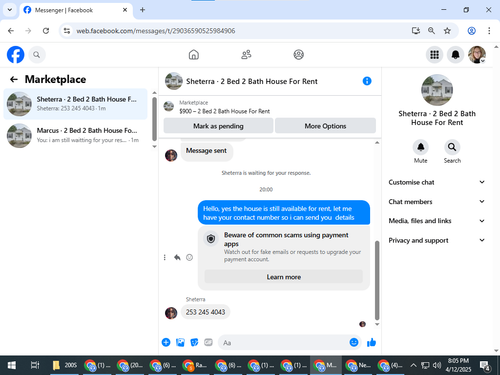Viewport: 500px width, 375px height.
Task: Open Sheterra chat in Marketplace list
Action: click(x=75, y=104)
